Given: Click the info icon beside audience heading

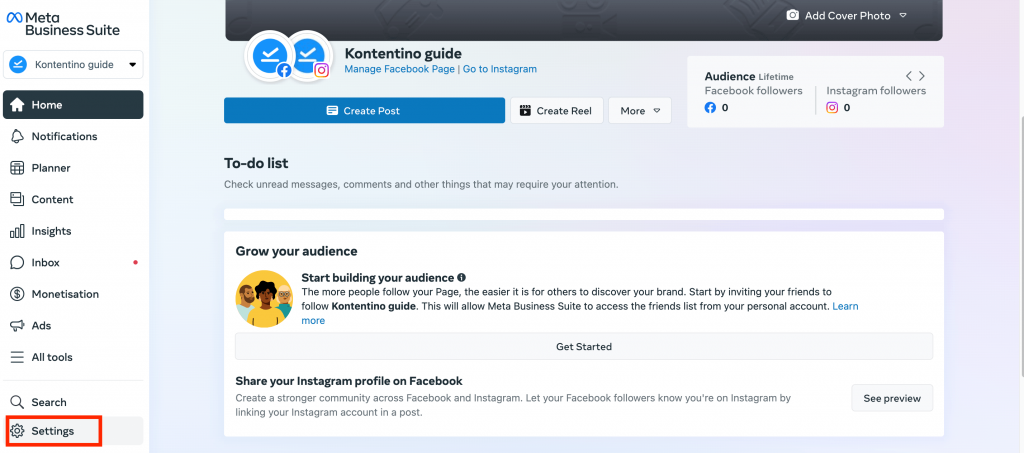Looking at the screenshot, I should (x=462, y=277).
